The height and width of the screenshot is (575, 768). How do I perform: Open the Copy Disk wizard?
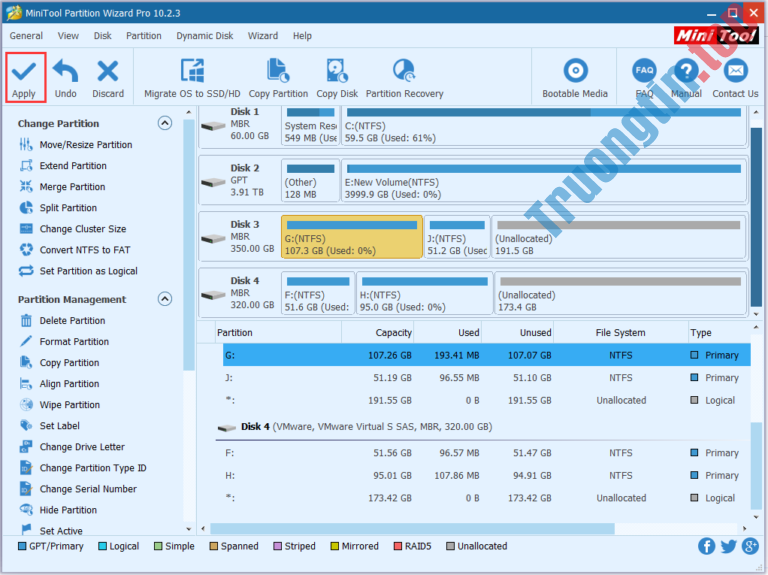(337, 77)
